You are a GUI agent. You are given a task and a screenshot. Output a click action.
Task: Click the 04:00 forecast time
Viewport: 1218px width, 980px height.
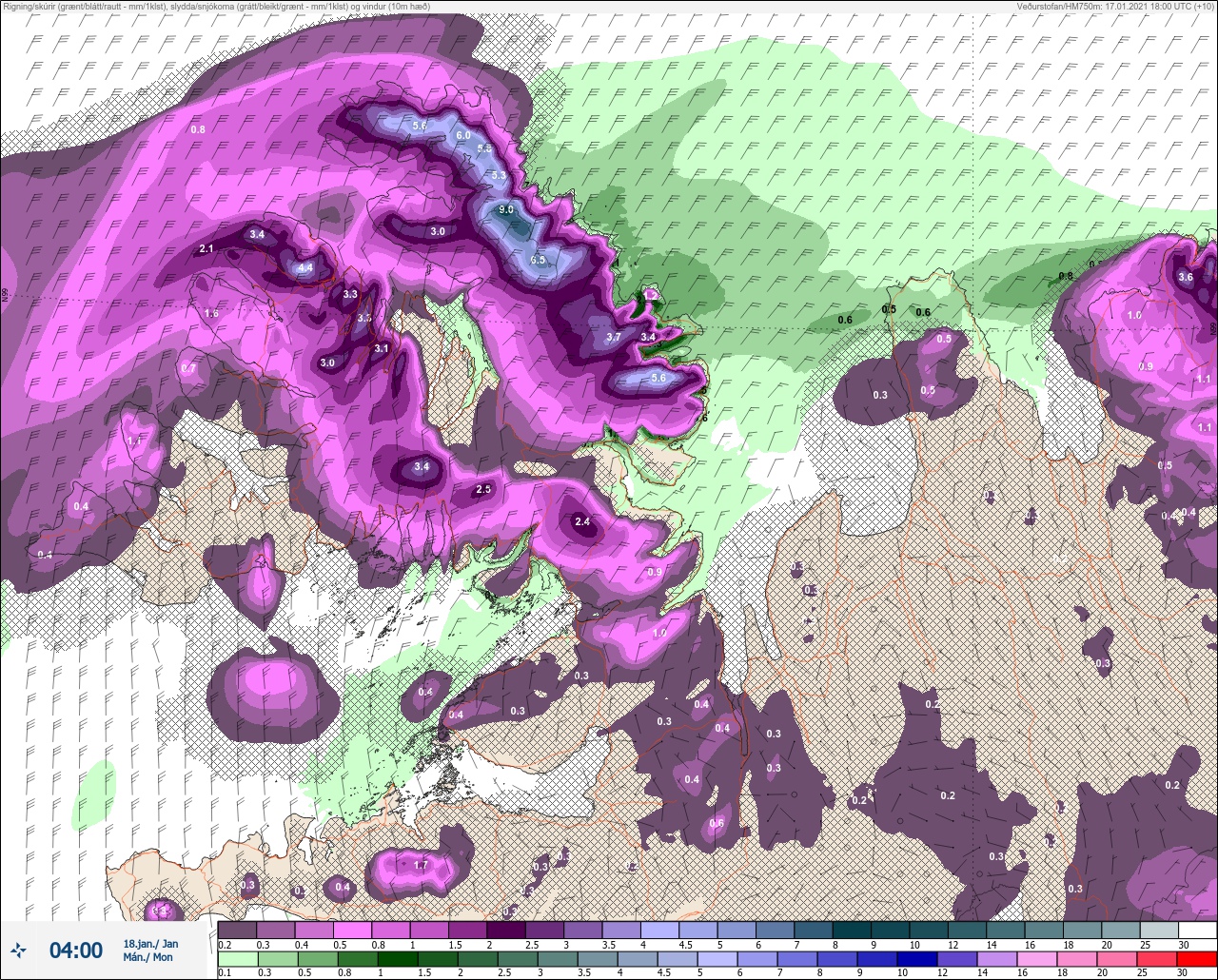(76, 950)
